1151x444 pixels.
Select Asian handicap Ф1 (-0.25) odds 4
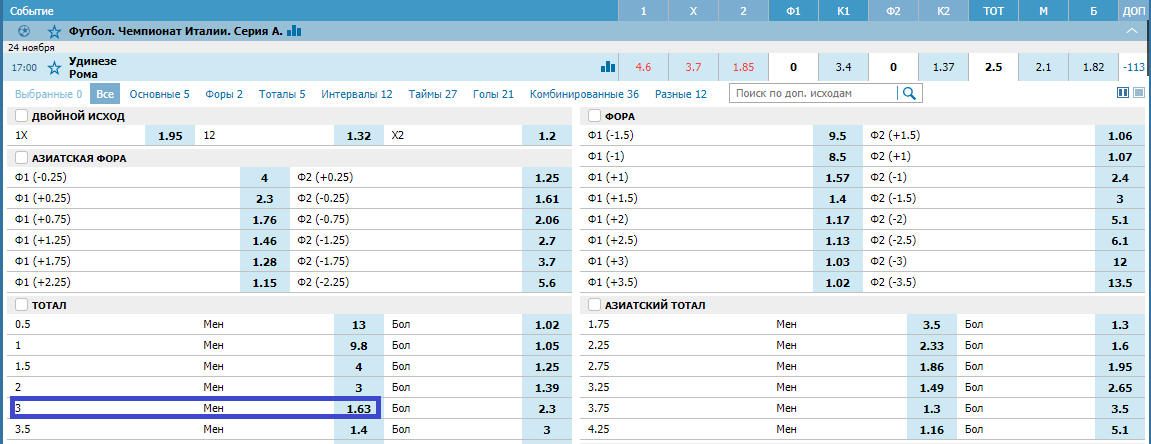(x=265, y=178)
